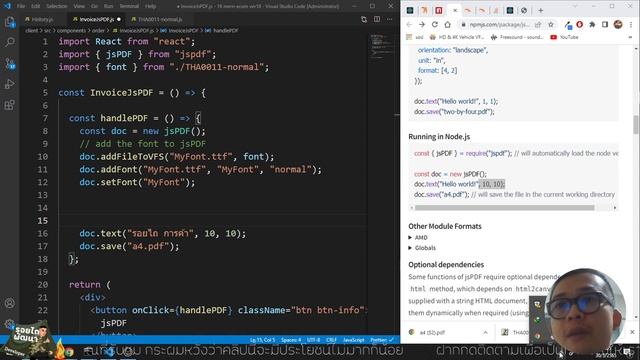This screenshot has width=640, height=360.
Task: Switch to the first Chrome tab
Action: (x=410, y=11)
